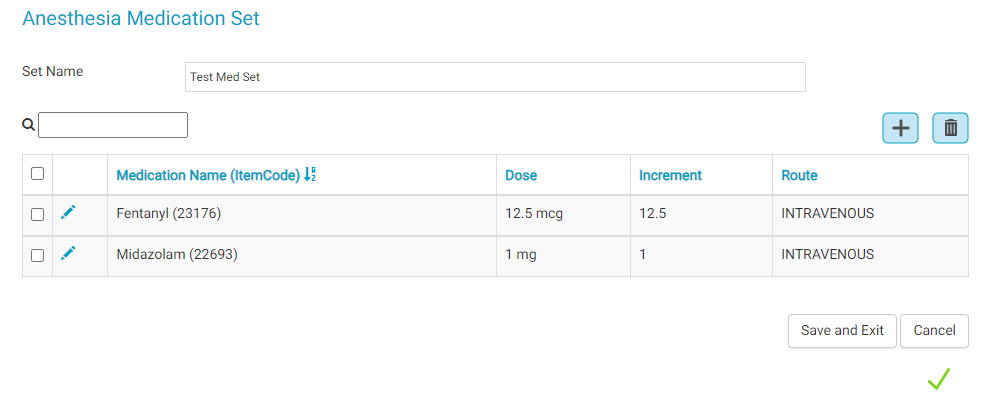The height and width of the screenshot is (412, 995).
Task: Check the Fentanyl row checkbox
Action: point(38,214)
